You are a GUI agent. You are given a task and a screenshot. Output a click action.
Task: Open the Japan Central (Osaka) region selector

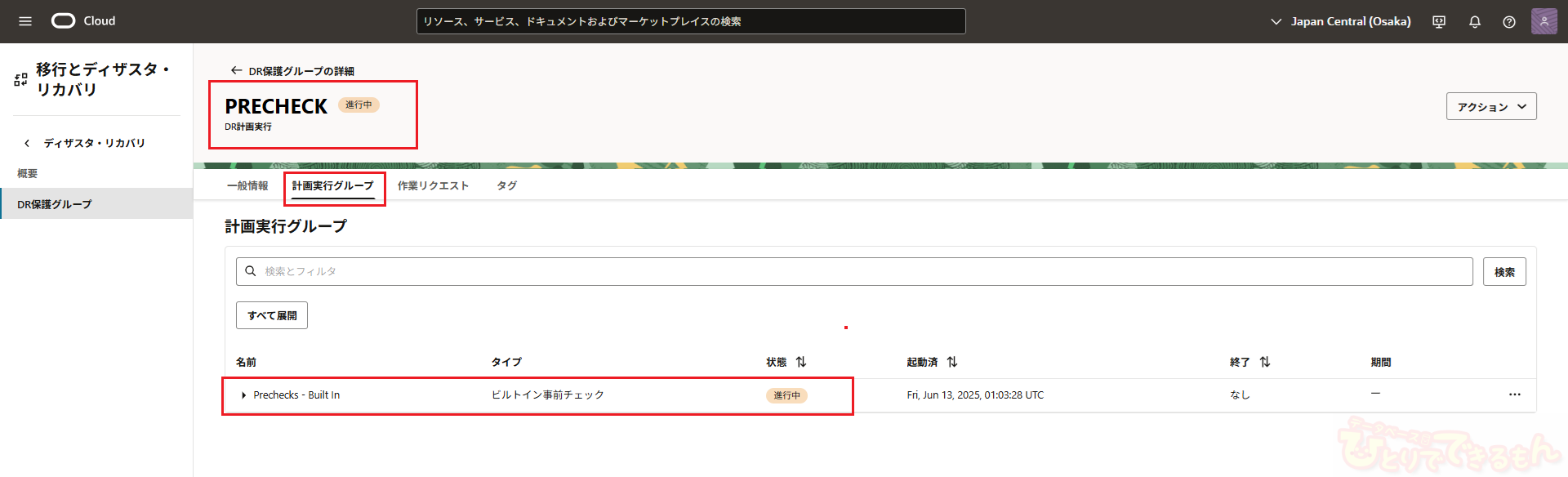coord(1341,21)
